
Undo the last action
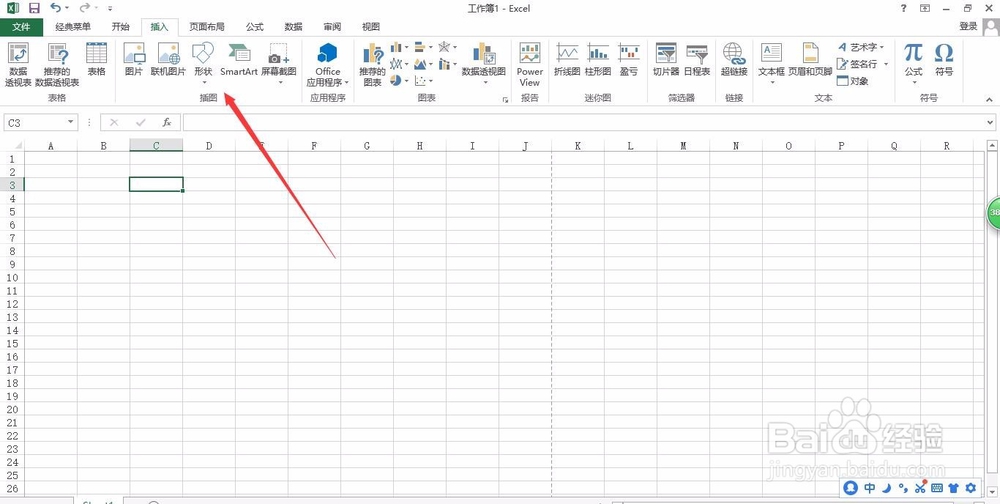55,8
